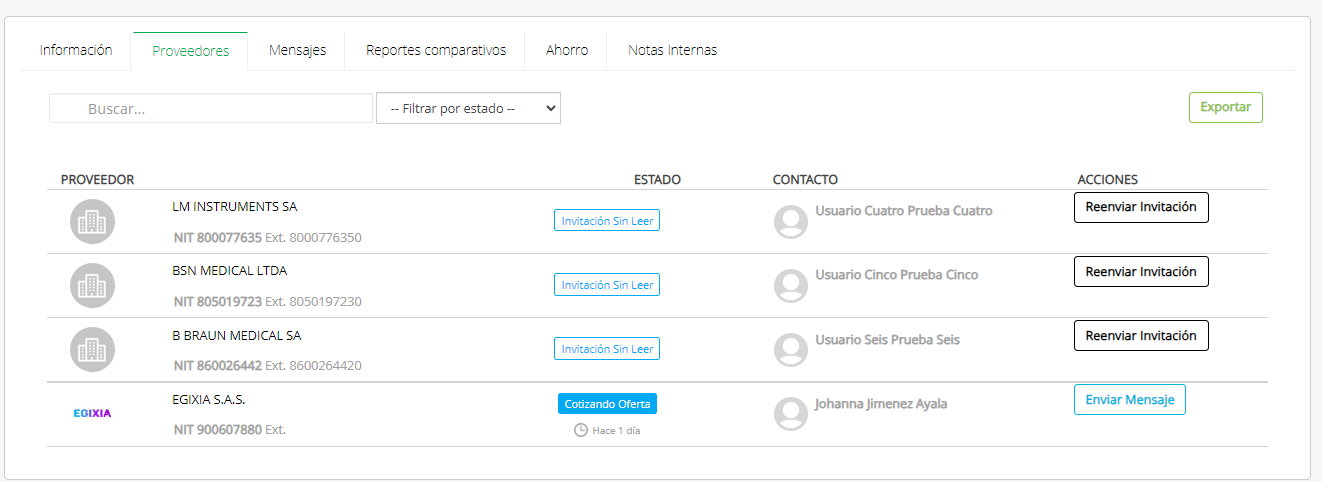Resend invitation to LM Instruments SA
The height and width of the screenshot is (482, 1322).
click(1141, 208)
